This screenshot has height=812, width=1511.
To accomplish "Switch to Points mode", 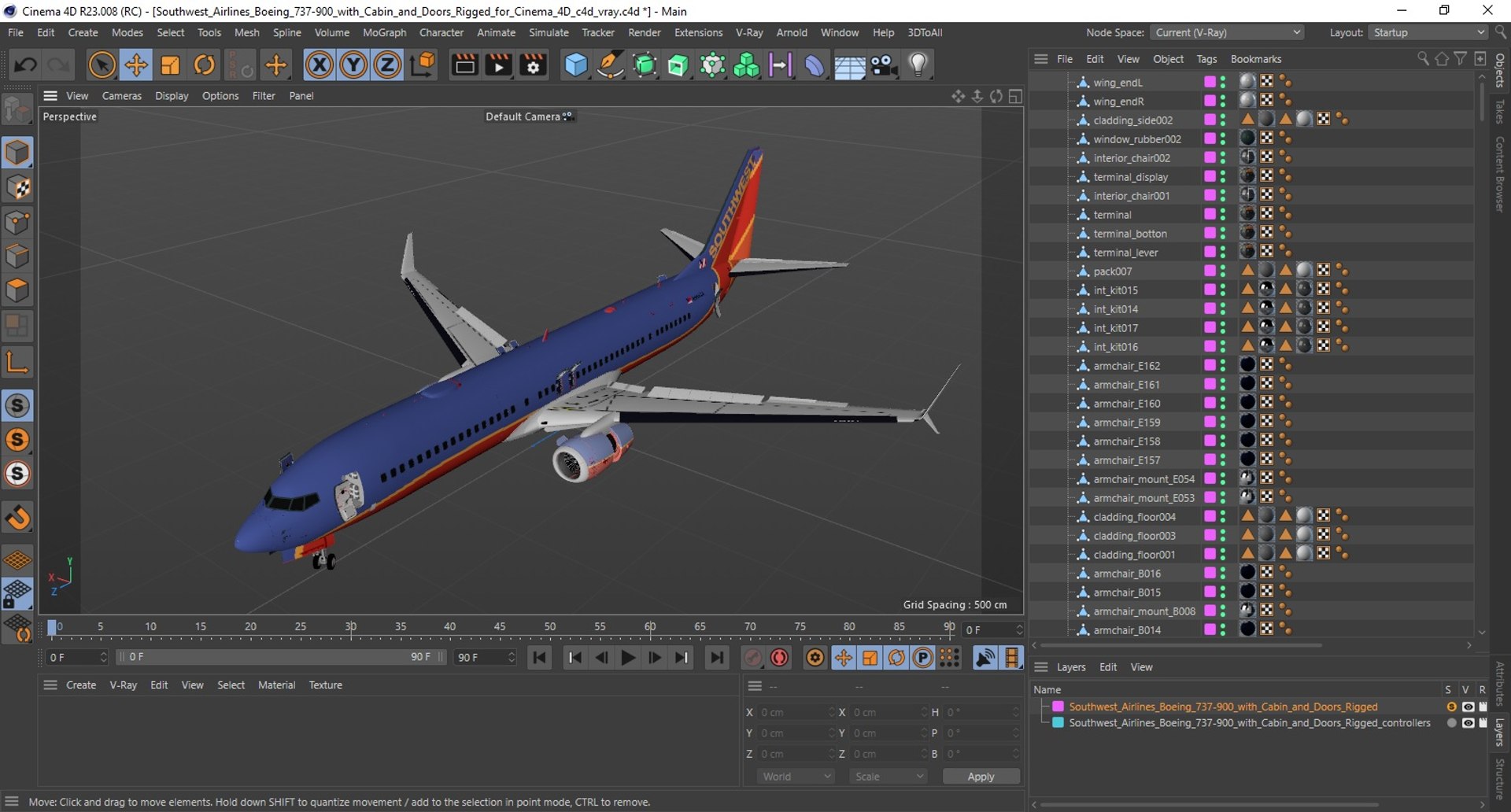I will point(17,222).
